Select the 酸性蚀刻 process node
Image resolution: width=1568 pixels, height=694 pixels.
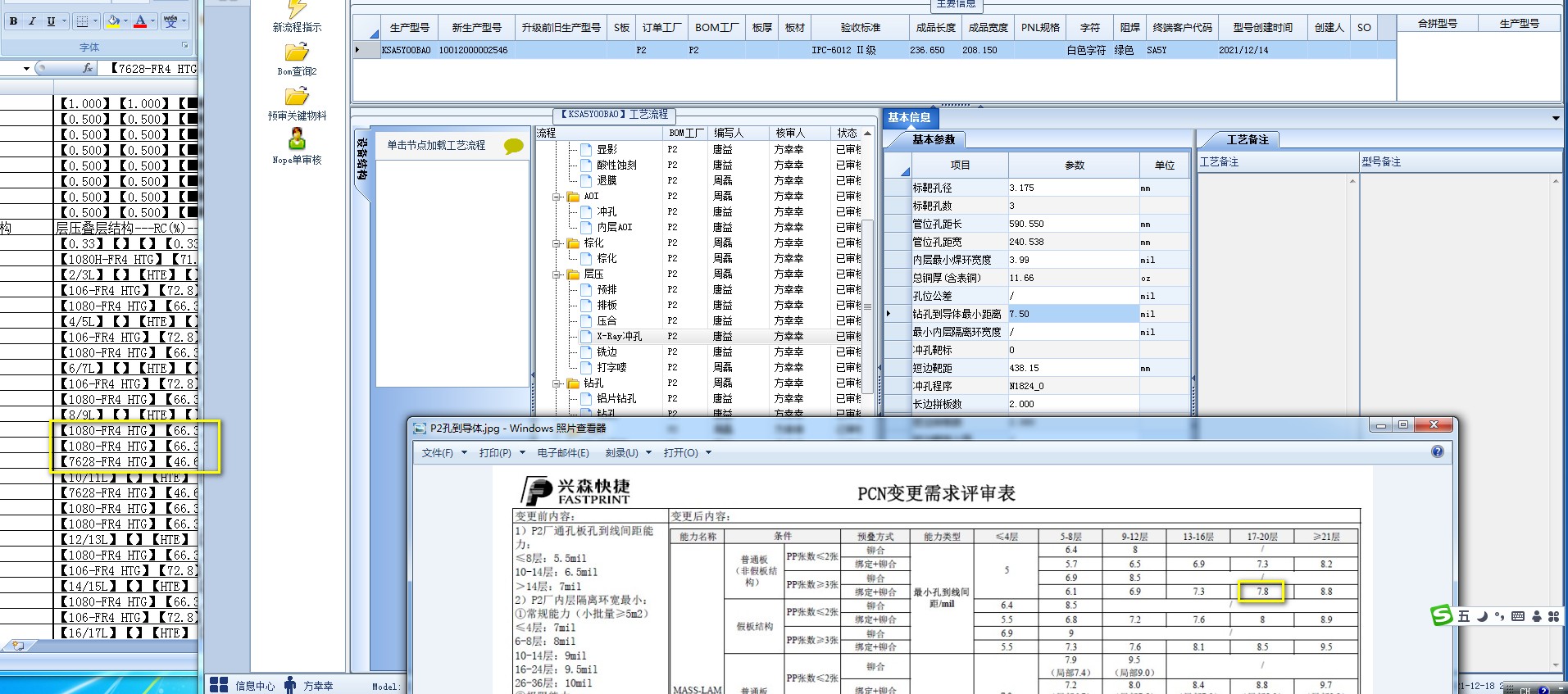[x=616, y=166]
